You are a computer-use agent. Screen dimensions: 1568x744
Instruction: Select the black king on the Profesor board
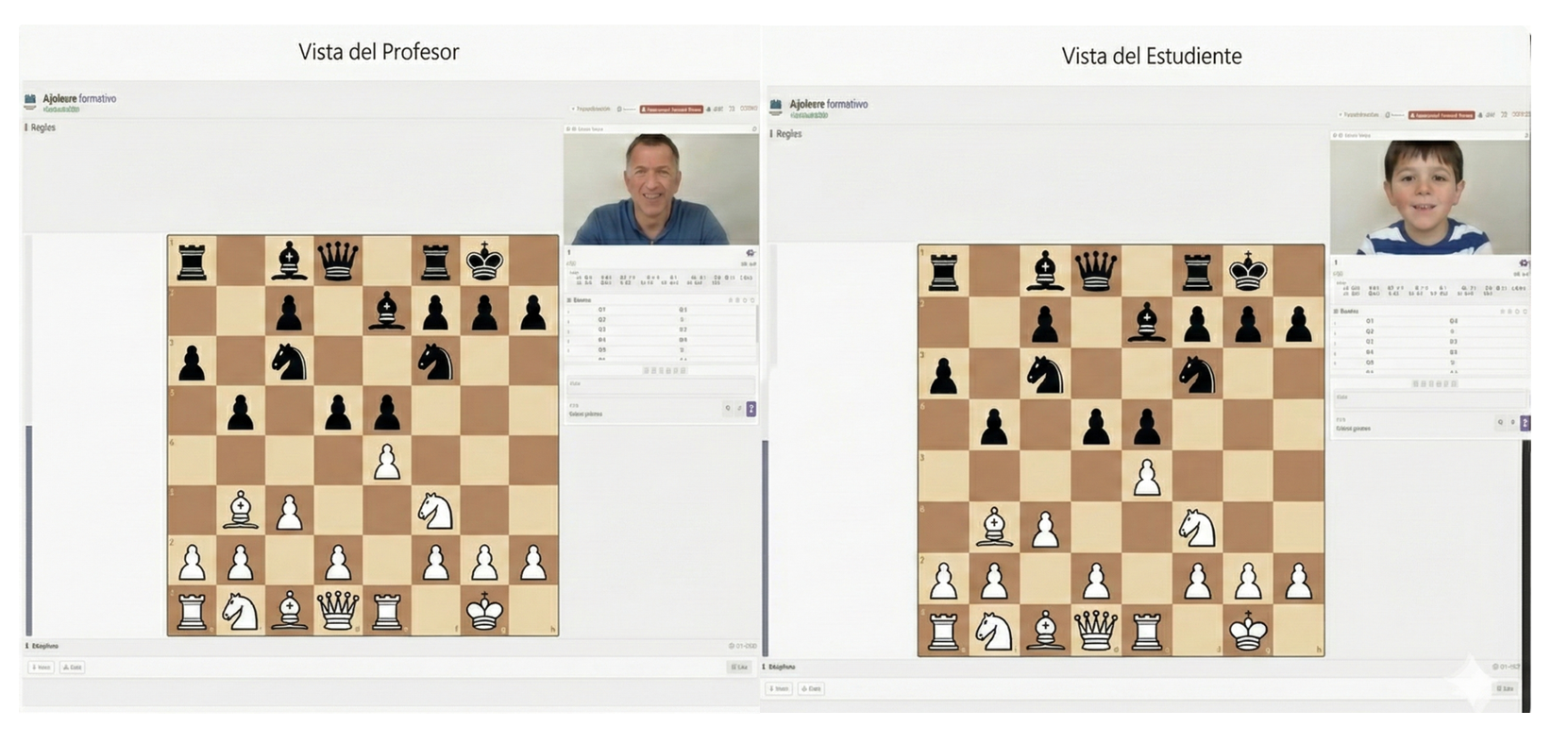(485, 261)
